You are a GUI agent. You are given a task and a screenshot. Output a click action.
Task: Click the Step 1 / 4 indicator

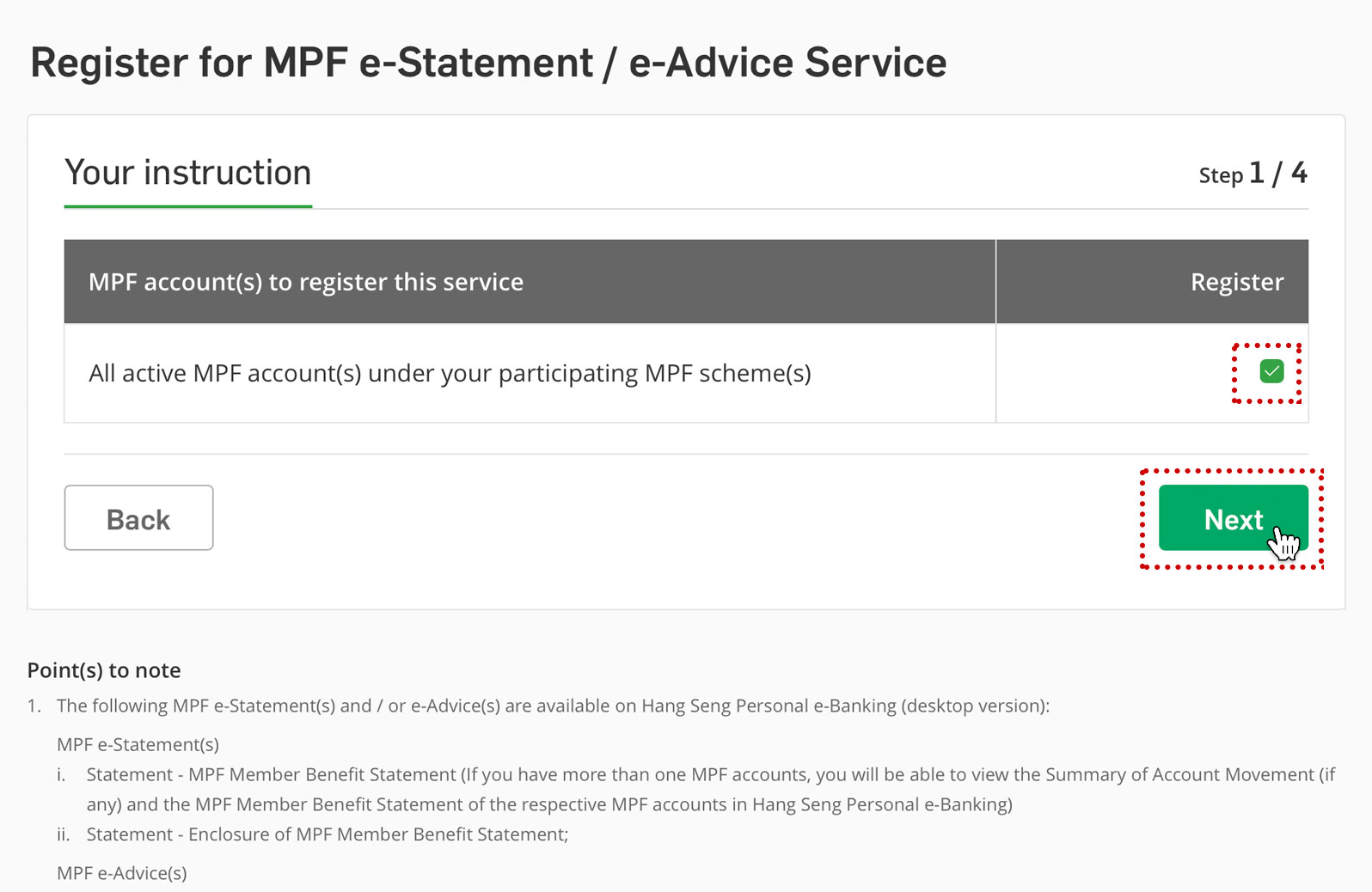point(1253,174)
